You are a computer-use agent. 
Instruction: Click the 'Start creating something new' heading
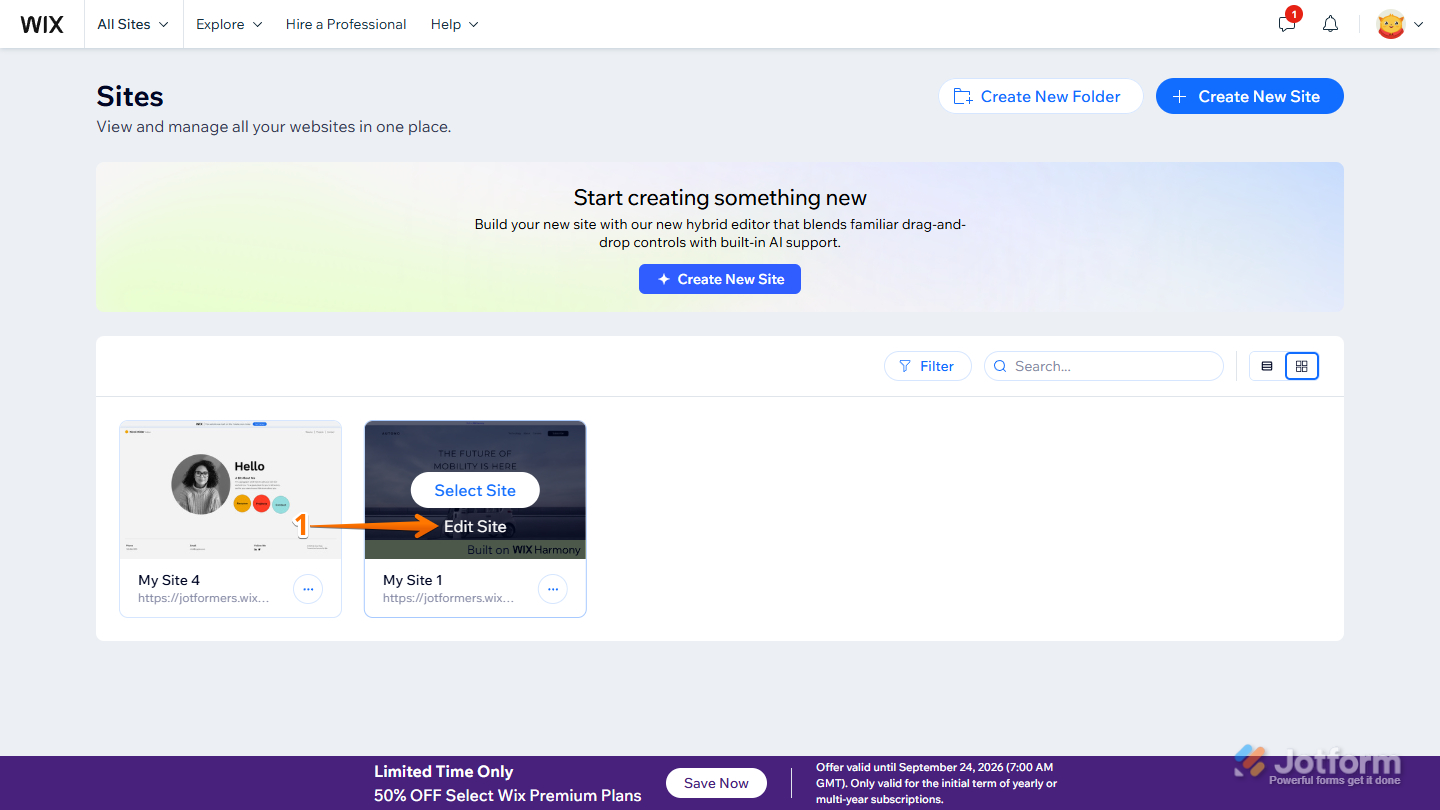point(720,197)
